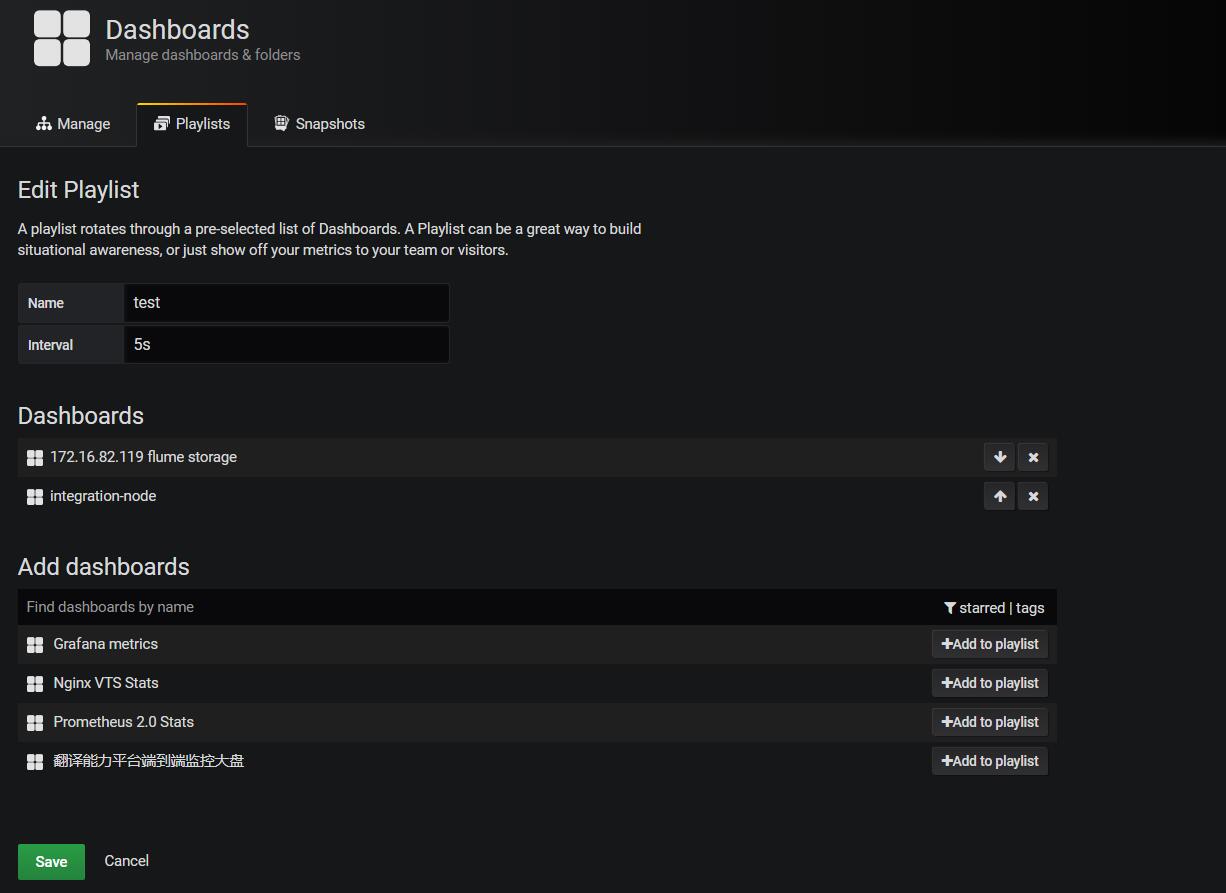Click the Grafana metrics dashboard icon
Screen dimensions: 1226x893
pos(35,645)
